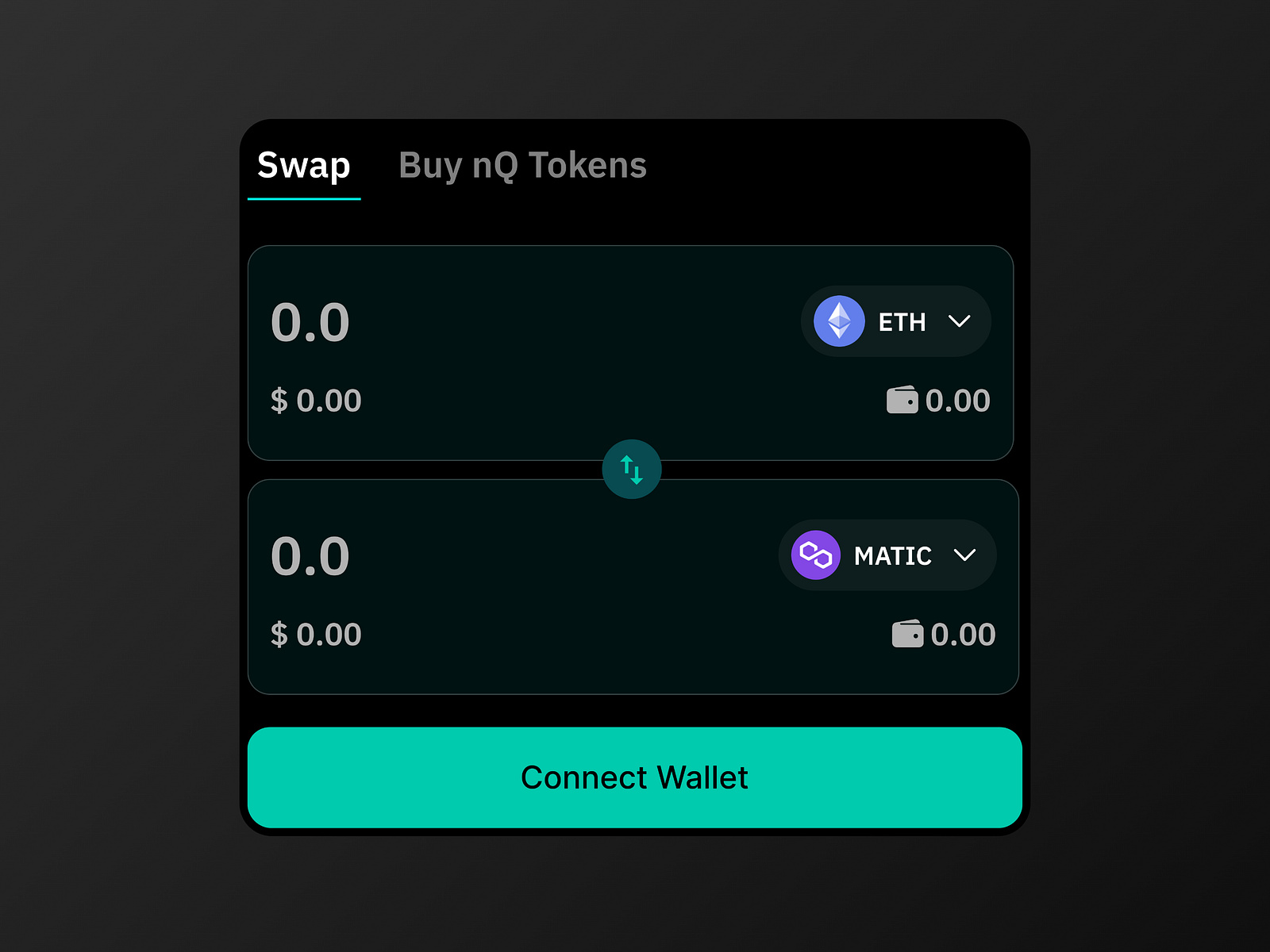The height and width of the screenshot is (952, 1270).
Task: Click the top 0.0 amount input field
Action: point(311,321)
